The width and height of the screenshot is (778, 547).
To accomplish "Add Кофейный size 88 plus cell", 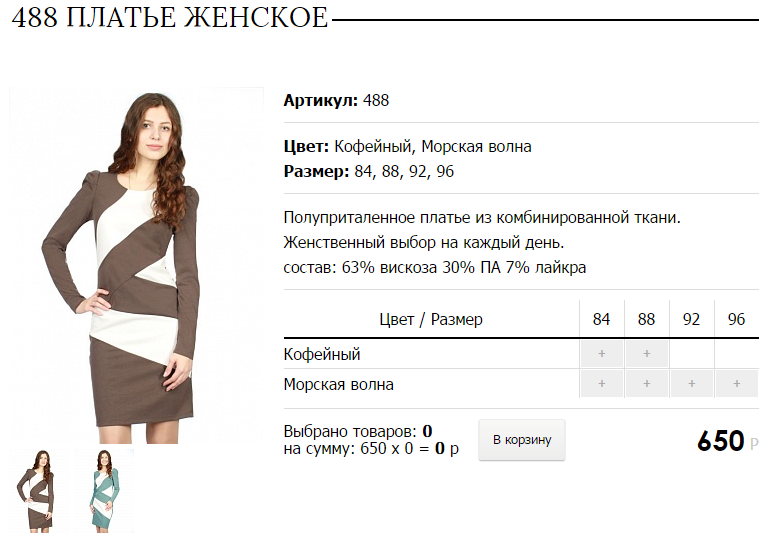I will point(647,354).
